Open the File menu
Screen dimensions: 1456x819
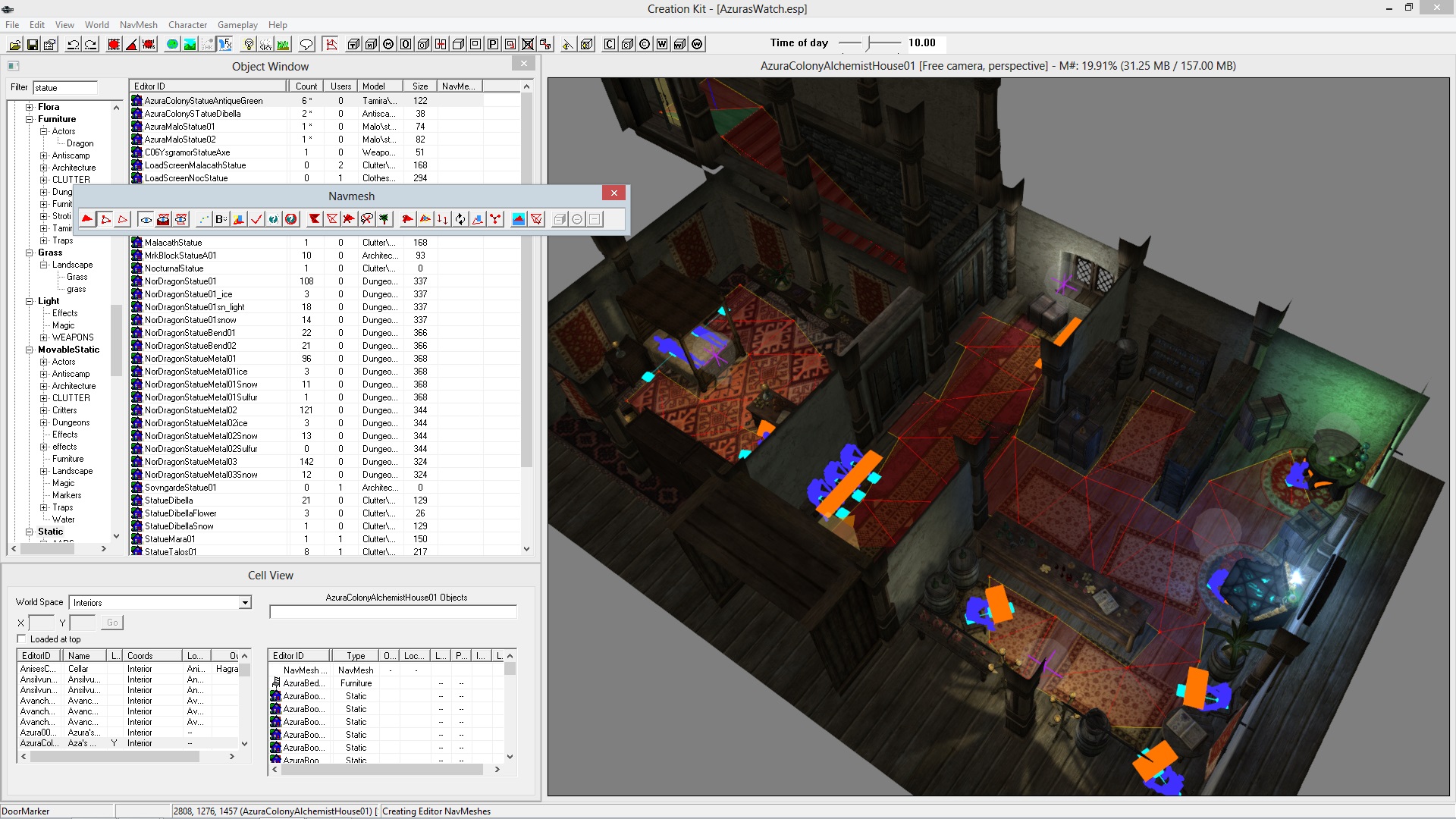(x=12, y=25)
